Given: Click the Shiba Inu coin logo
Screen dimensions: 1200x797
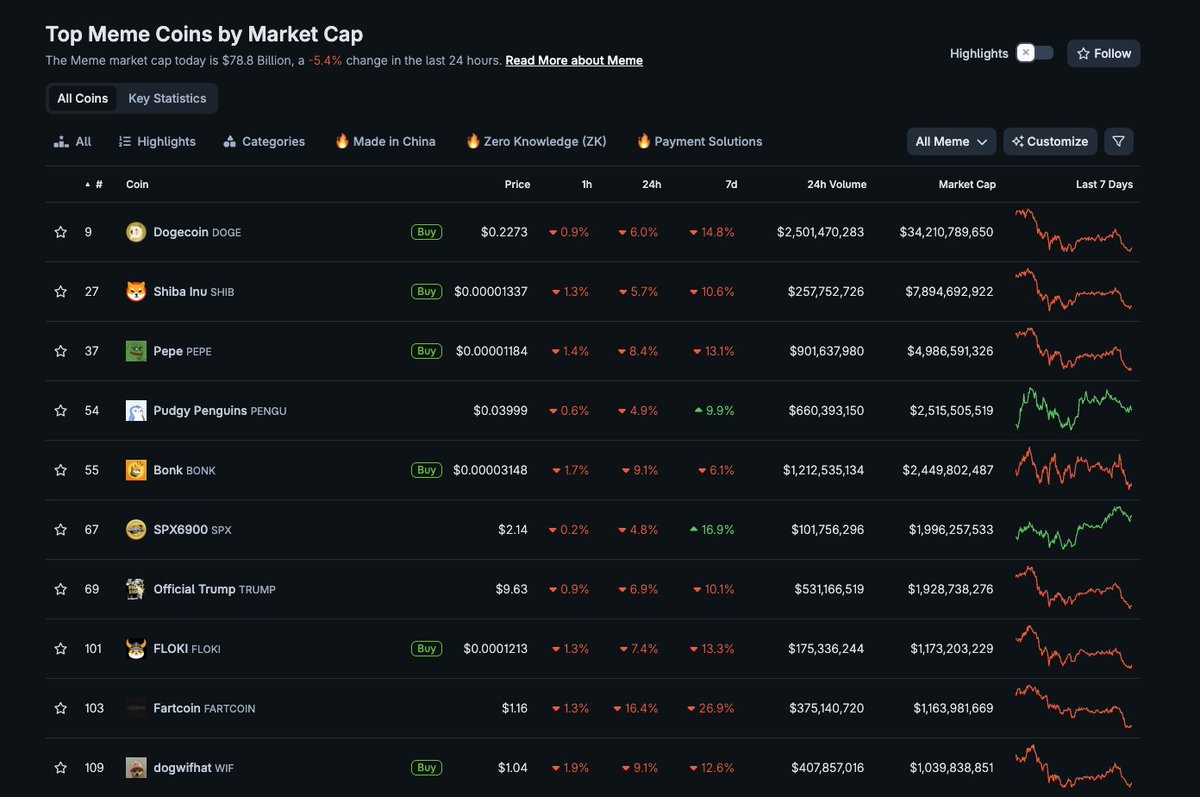Looking at the screenshot, I should pos(136,292).
